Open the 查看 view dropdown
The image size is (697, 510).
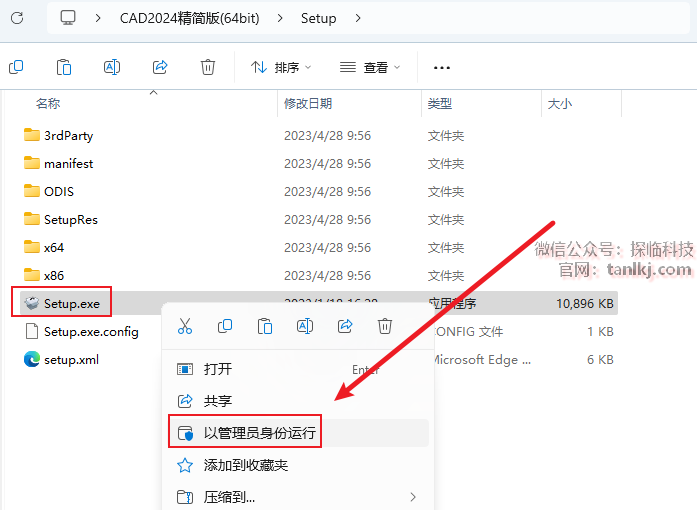(370, 68)
